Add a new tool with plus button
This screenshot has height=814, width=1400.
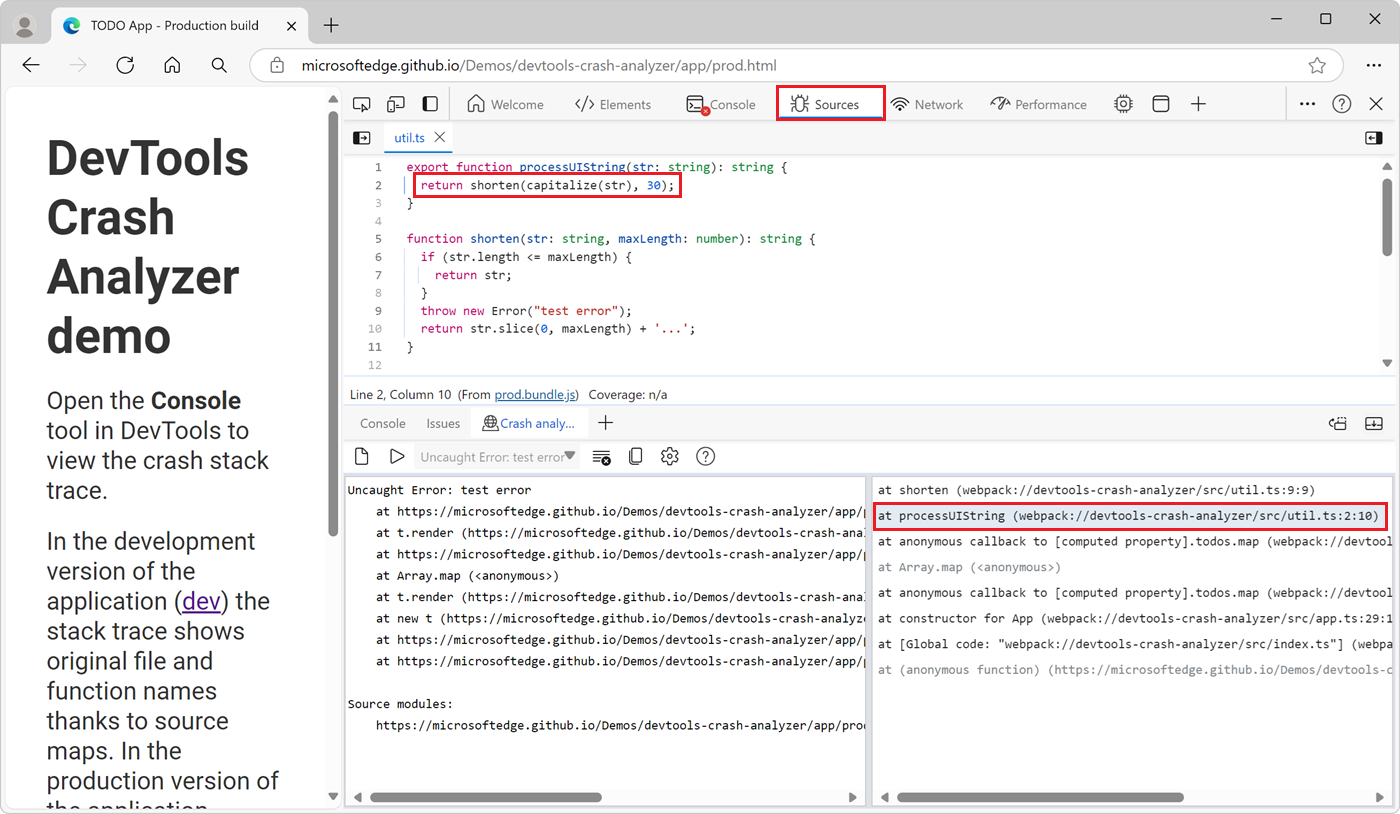tap(1198, 103)
